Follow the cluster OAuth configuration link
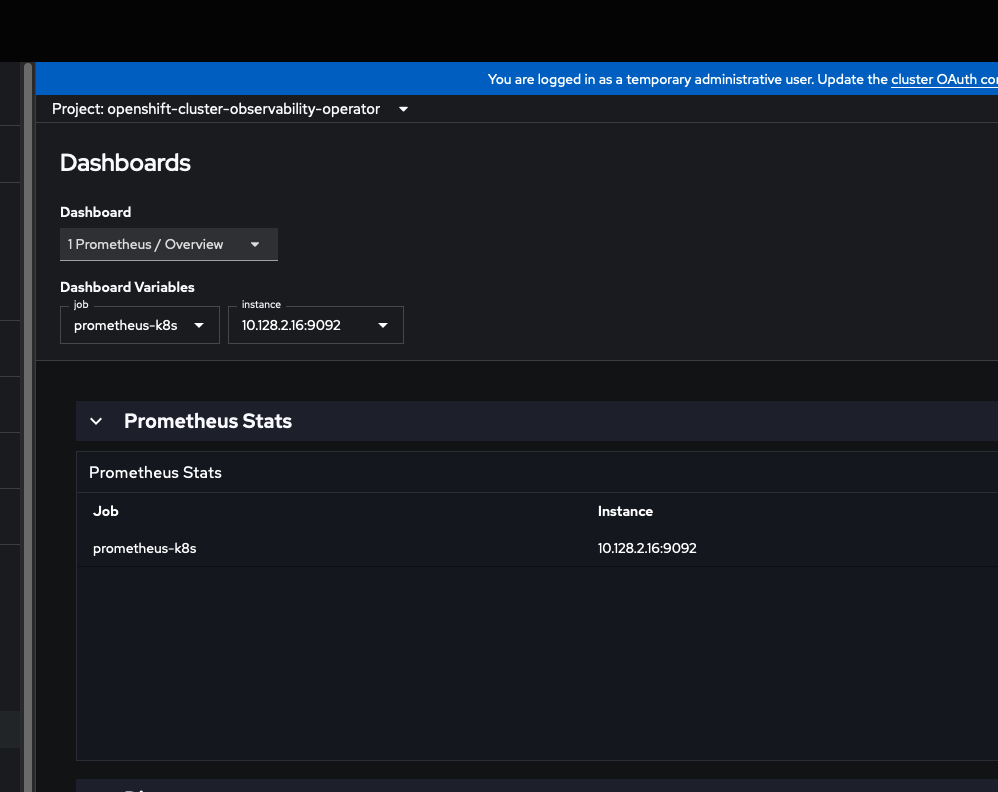Viewport: 998px width, 792px height. click(944, 80)
